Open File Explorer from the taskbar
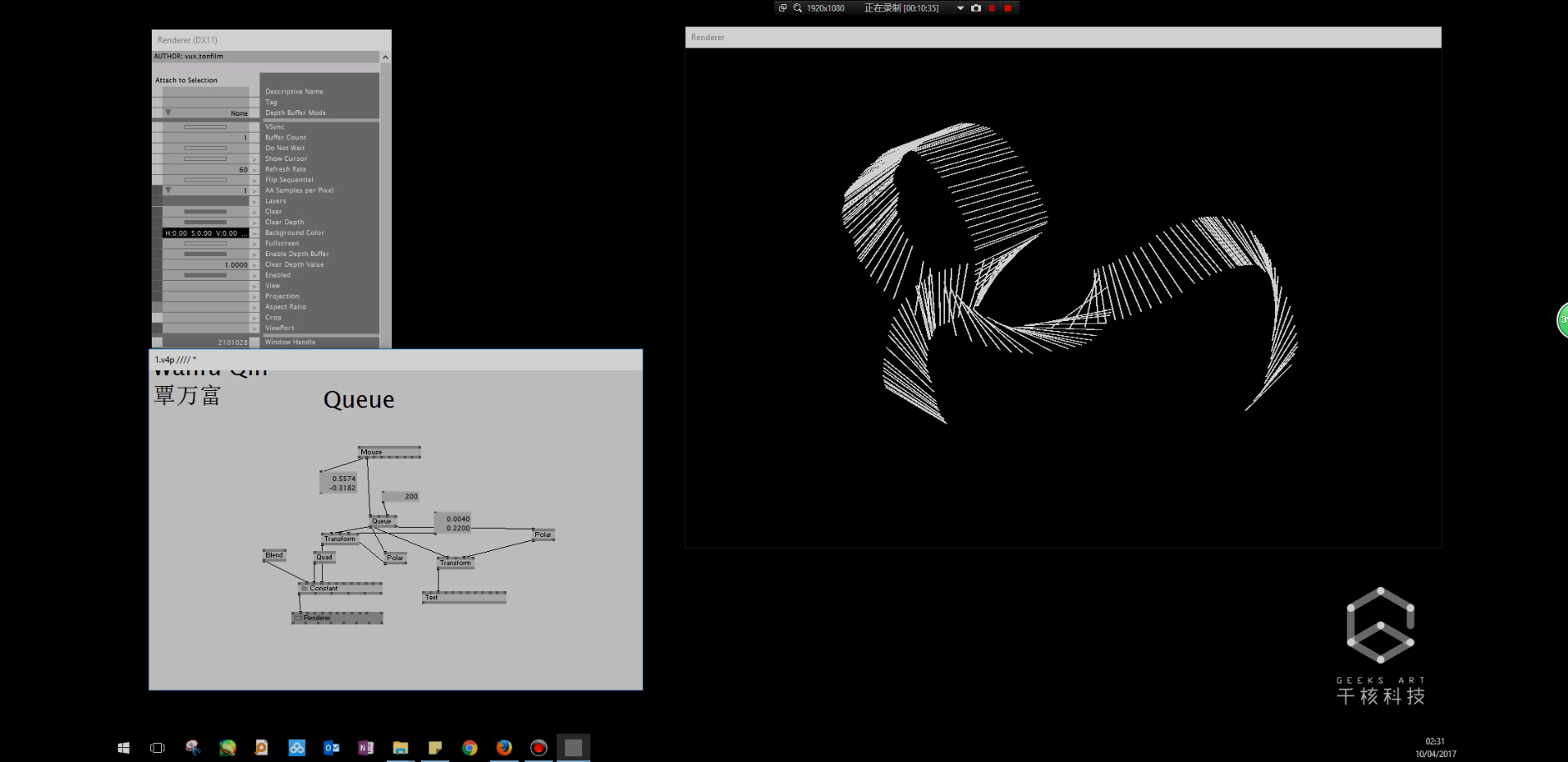1568x762 pixels. [x=400, y=747]
